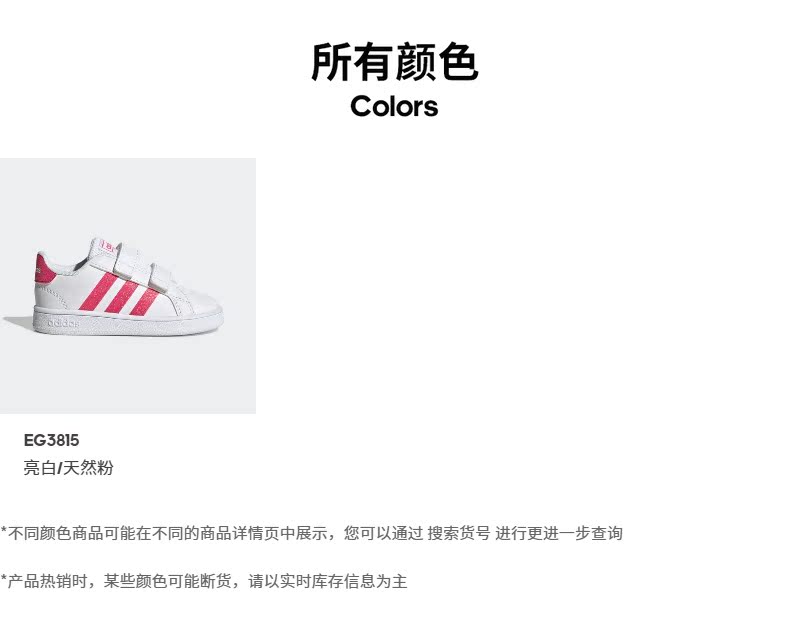This screenshot has height=633, width=790.
Task: Click the 亮白/天然粉 color name
Action: (69, 468)
